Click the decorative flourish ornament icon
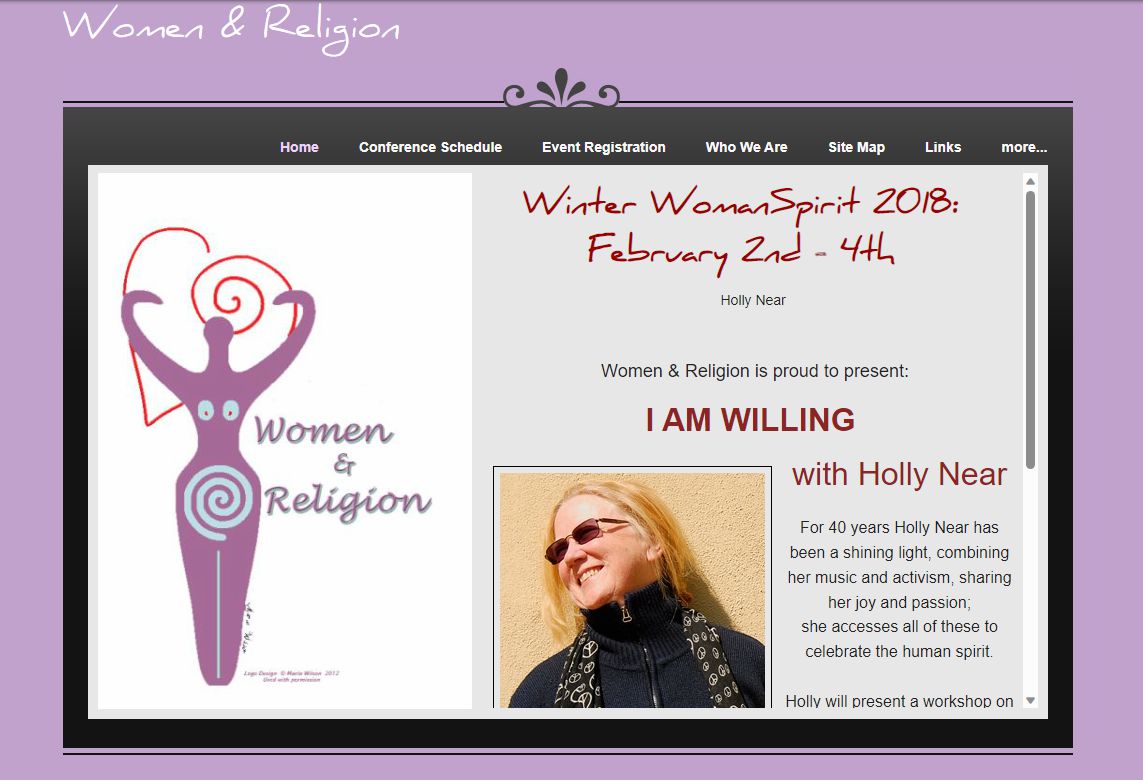Viewport: 1143px width, 780px height. coord(561,89)
